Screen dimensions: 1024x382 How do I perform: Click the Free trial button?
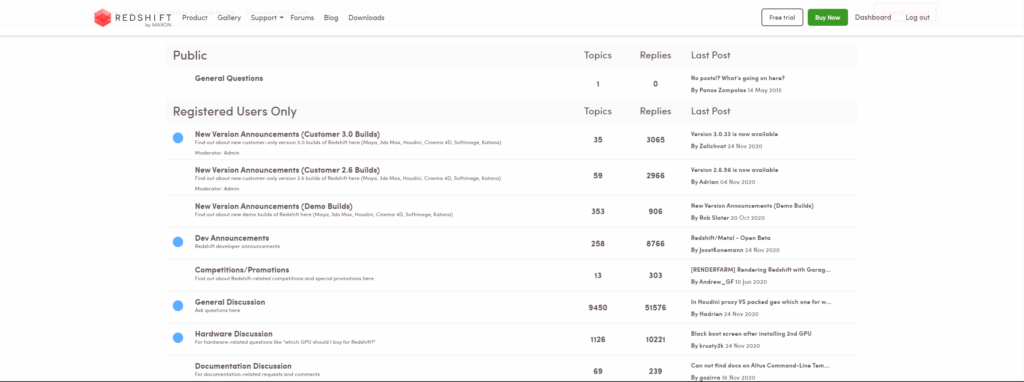(782, 18)
